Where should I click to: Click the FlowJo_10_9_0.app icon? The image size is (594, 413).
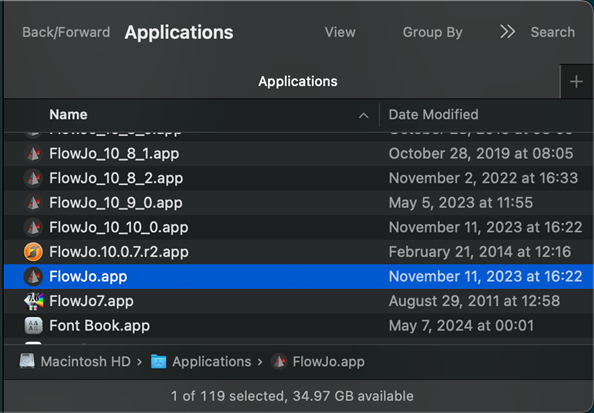[x=33, y=203]
